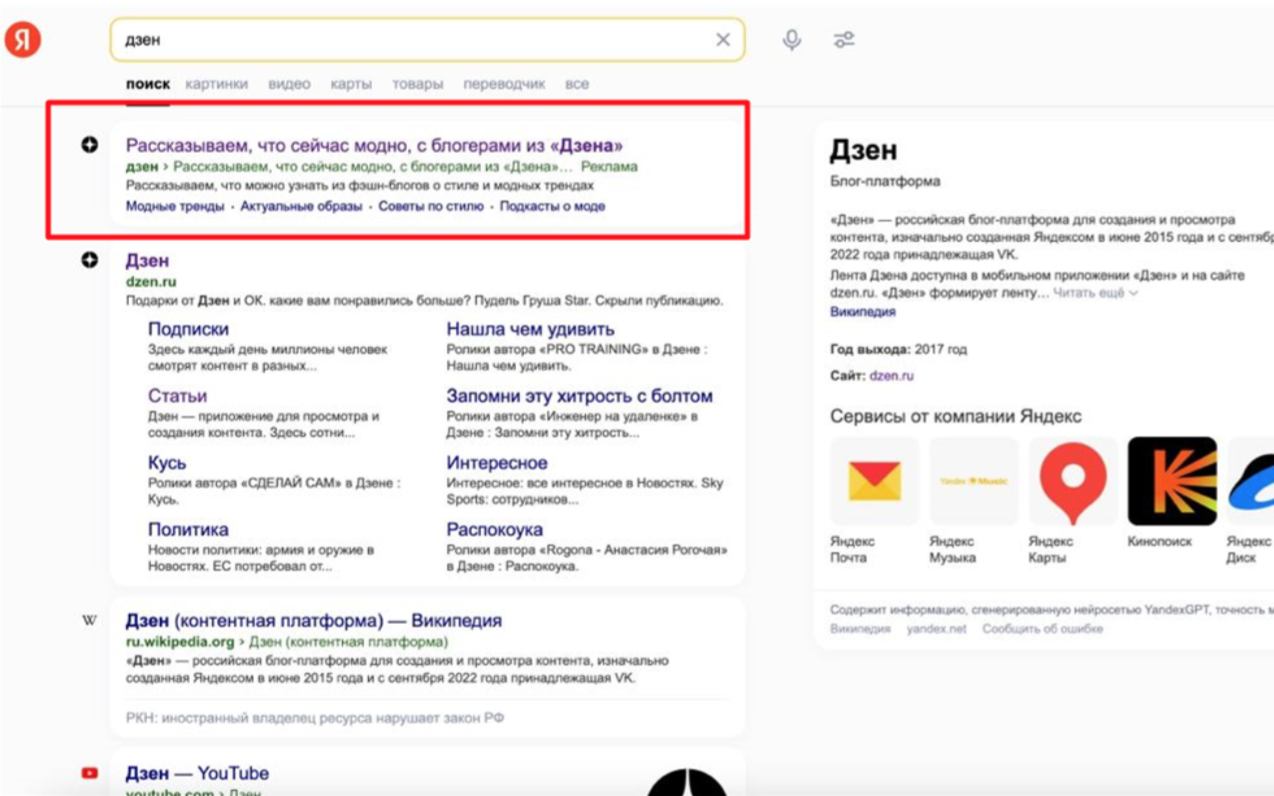Click the Yandex logo icon

(x=22, y=40)
